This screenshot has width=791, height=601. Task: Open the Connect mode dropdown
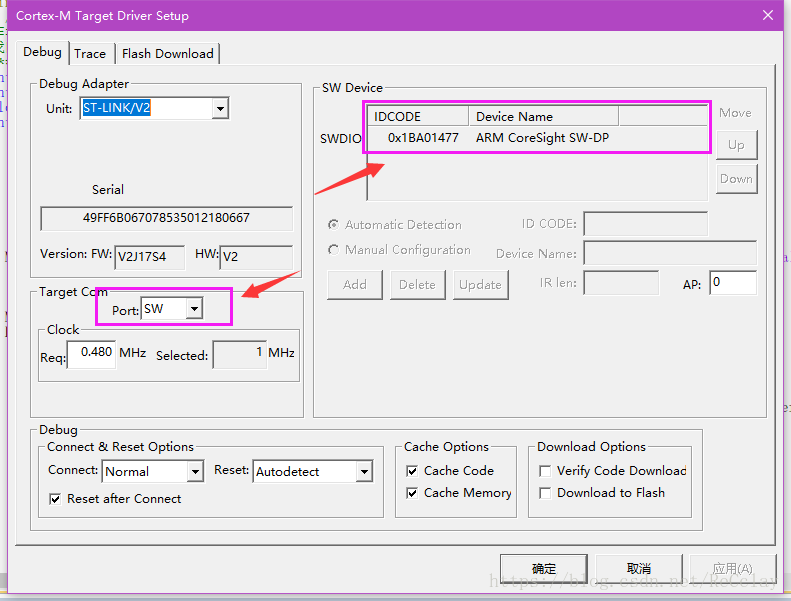(195, 472)
